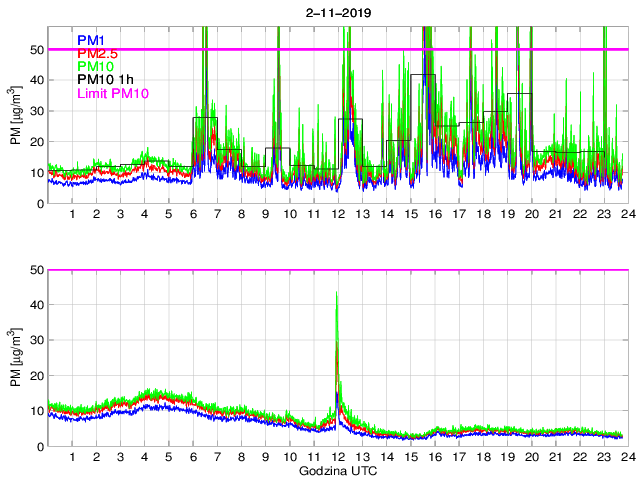Click hour 6 tick label under lower chart
640x480 pixels.
(x=193, y=457)
